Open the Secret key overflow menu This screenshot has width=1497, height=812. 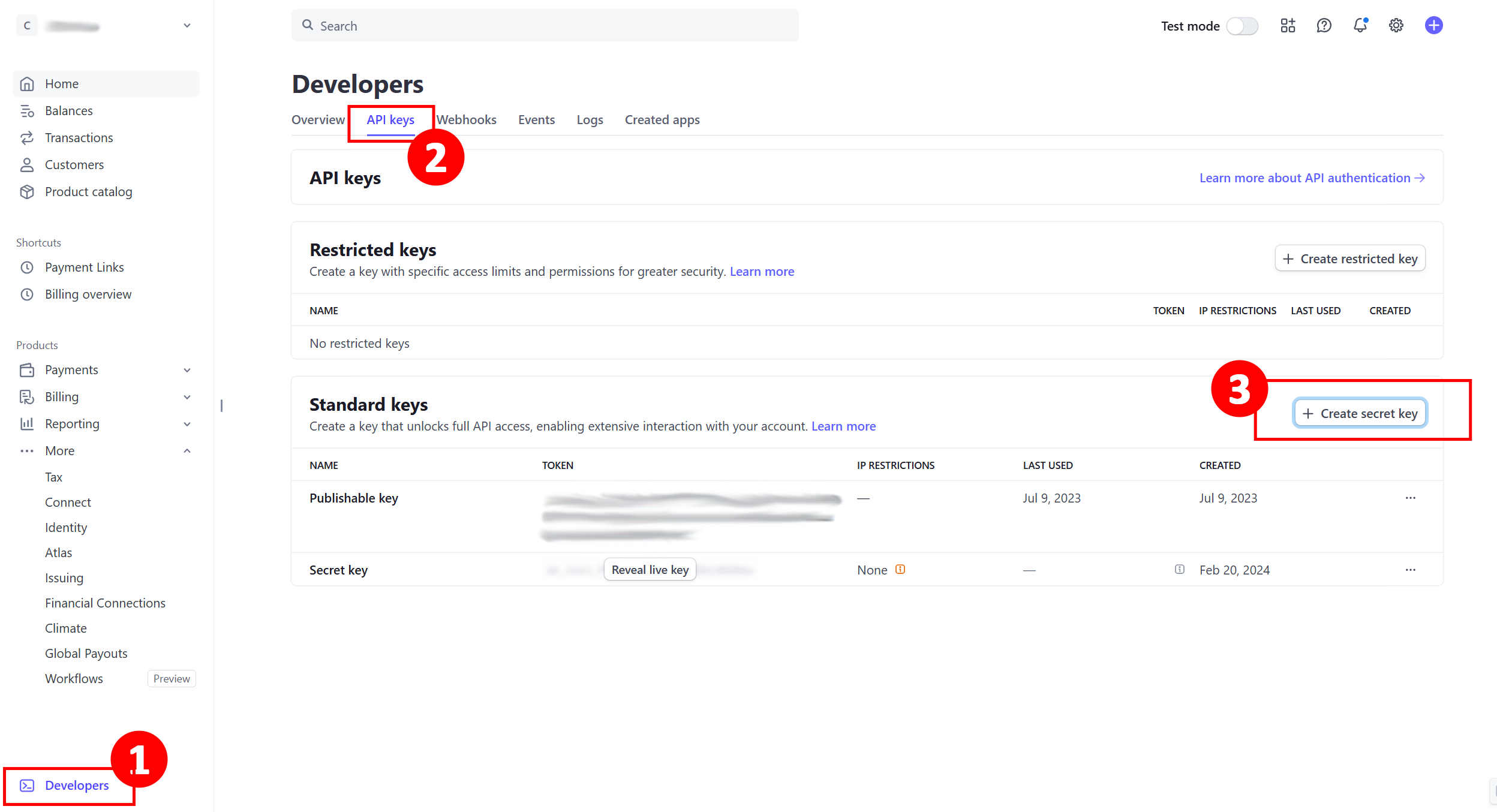(1411, 570)
